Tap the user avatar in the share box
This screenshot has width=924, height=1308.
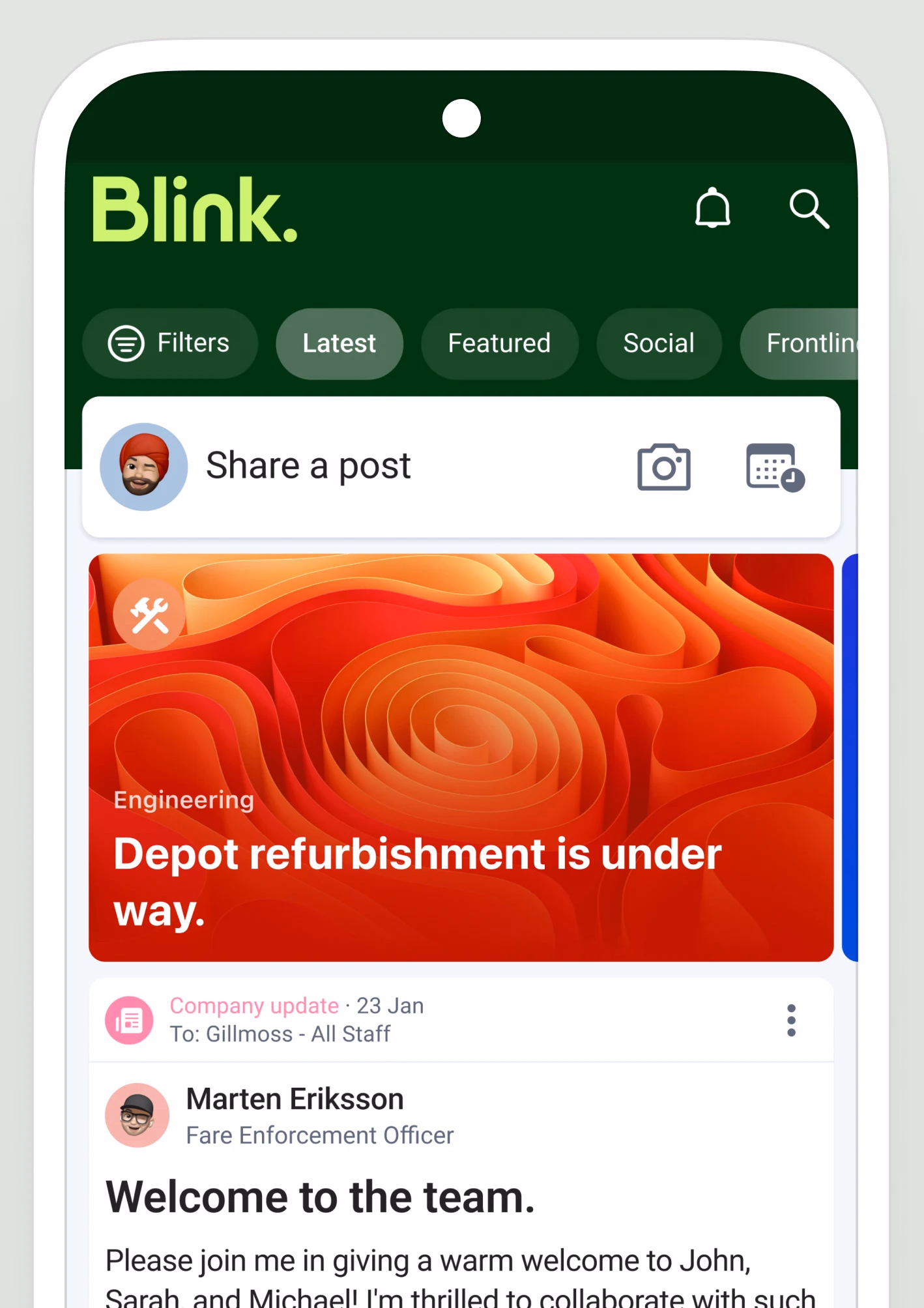[x=143, y=467]
